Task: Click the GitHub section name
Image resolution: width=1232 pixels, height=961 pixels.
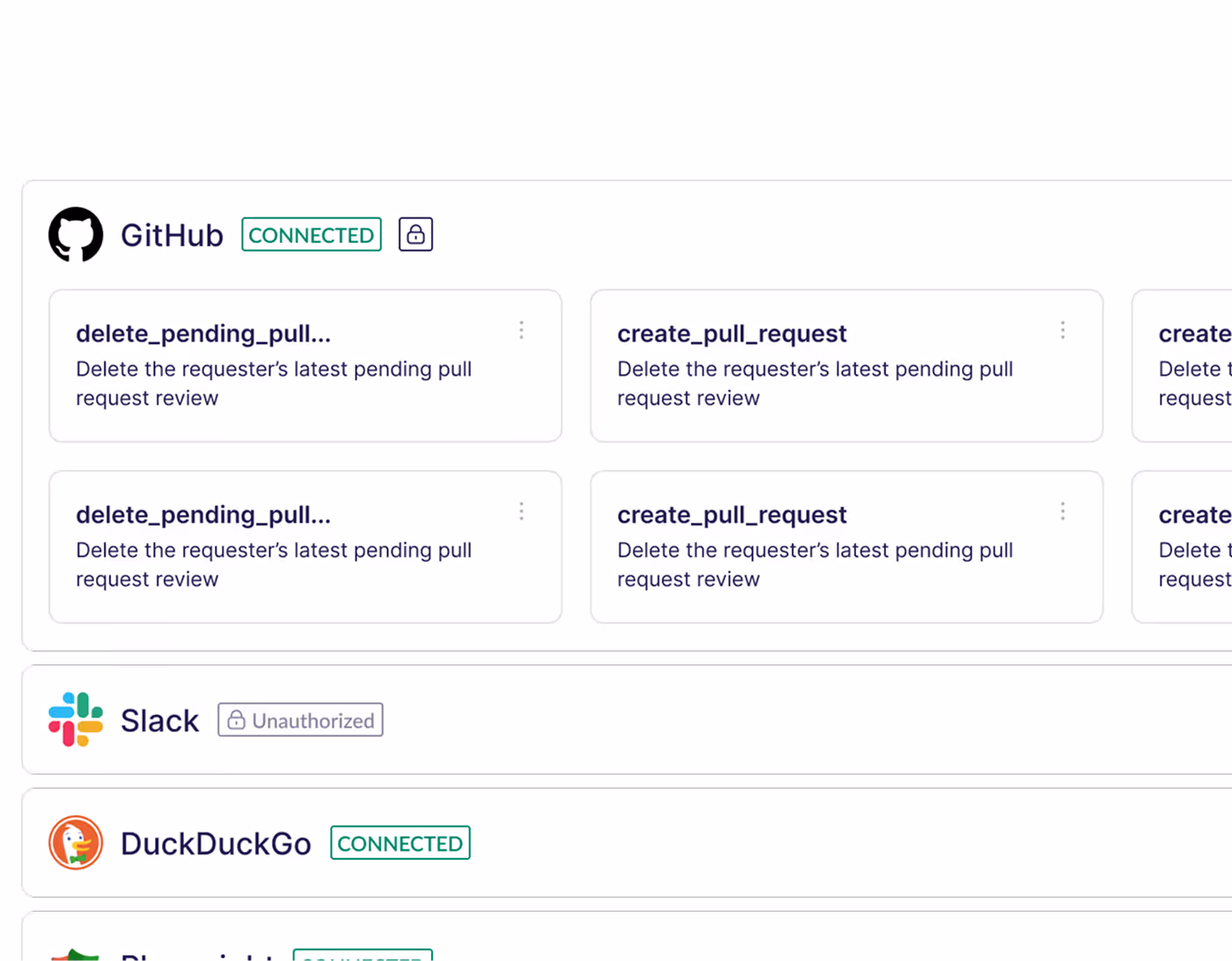Action: click(172, 235)
